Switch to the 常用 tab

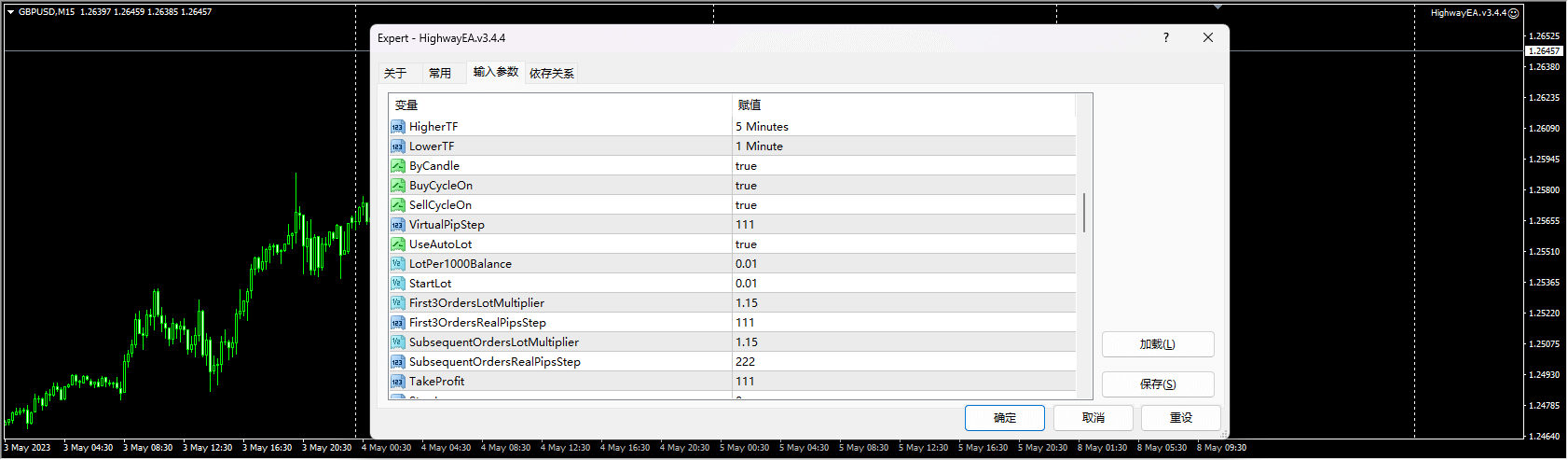coord(440,73)
